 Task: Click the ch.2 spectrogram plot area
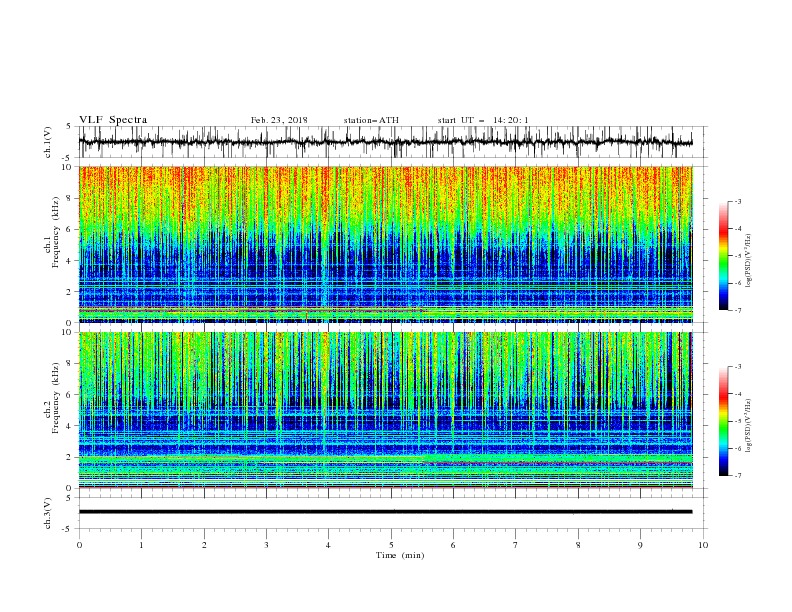pyautogui.click(x=385, y=410)
